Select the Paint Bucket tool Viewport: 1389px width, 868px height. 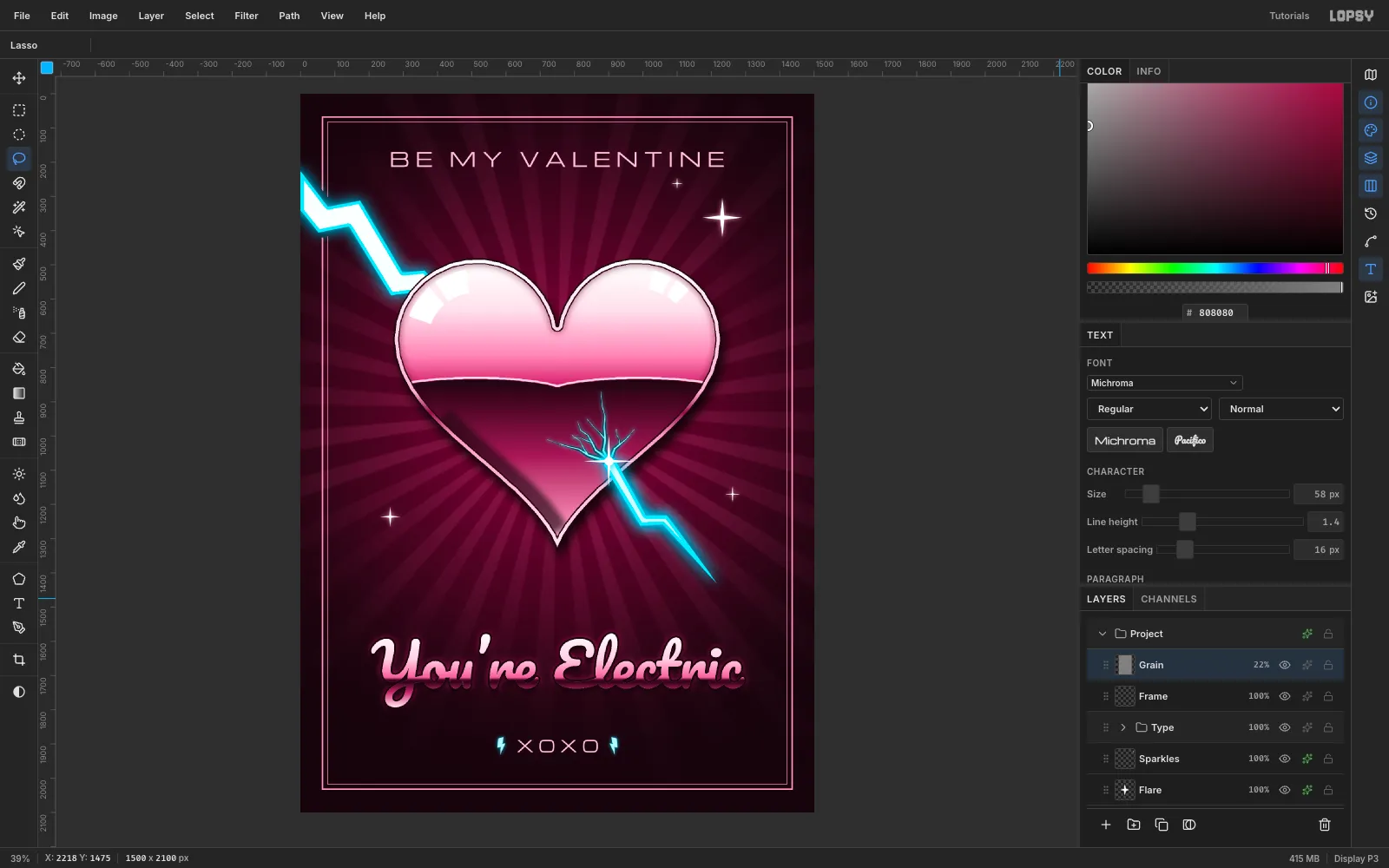point(19,369)
